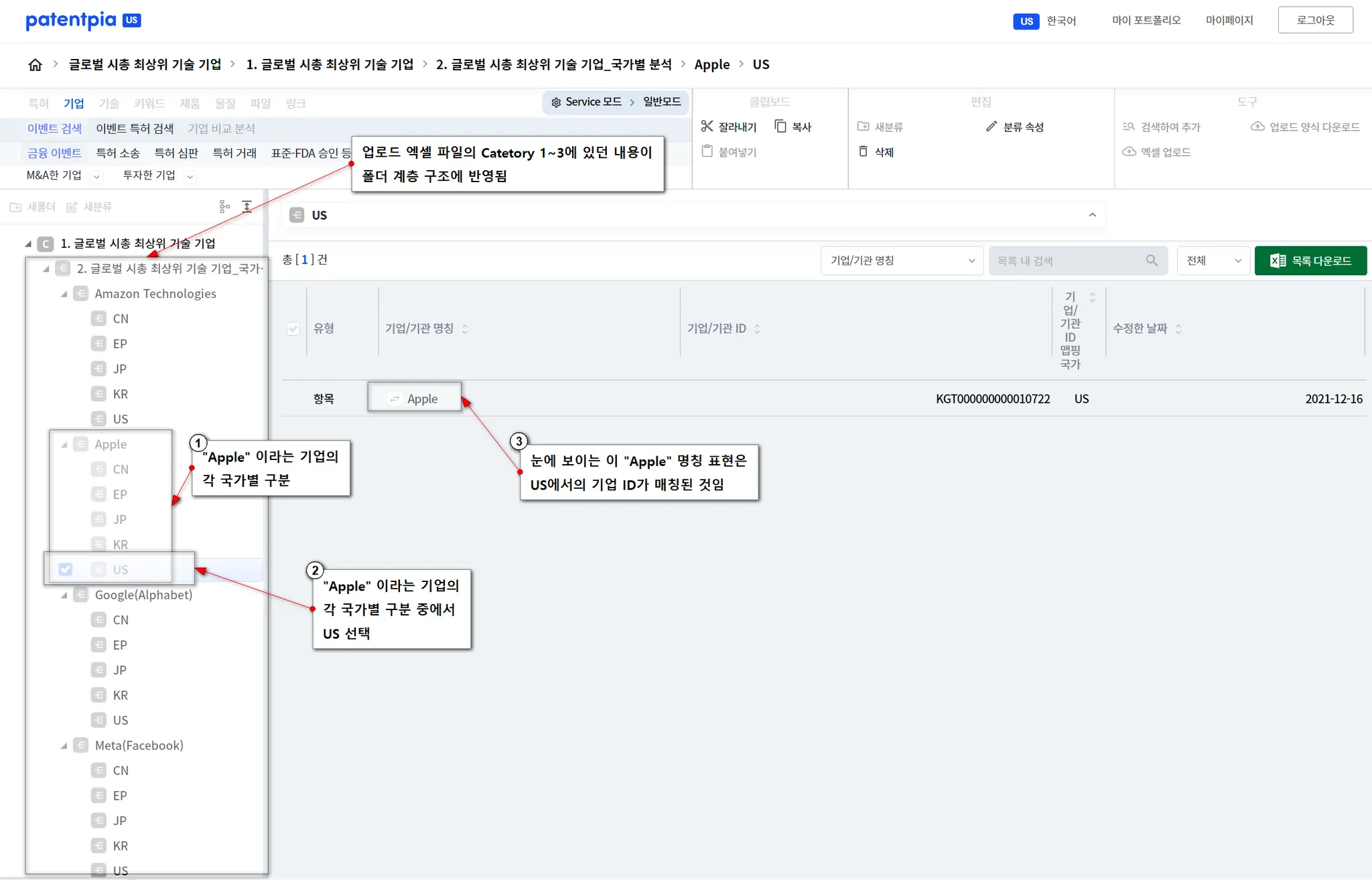The image size is (1372, 880).
Task: Click the copy icon (복사)
Action: 780,127
